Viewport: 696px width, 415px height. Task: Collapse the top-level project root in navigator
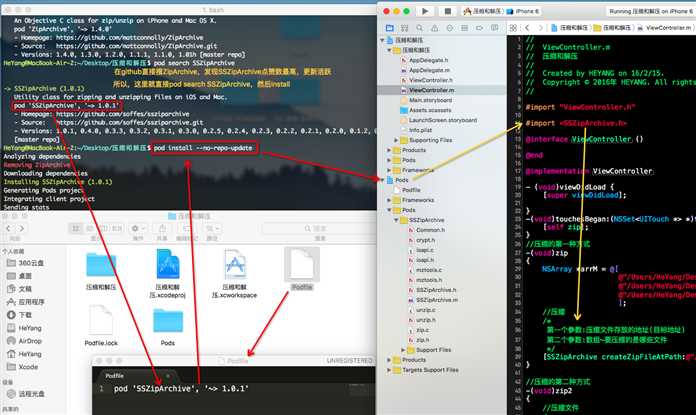[382, 40]
